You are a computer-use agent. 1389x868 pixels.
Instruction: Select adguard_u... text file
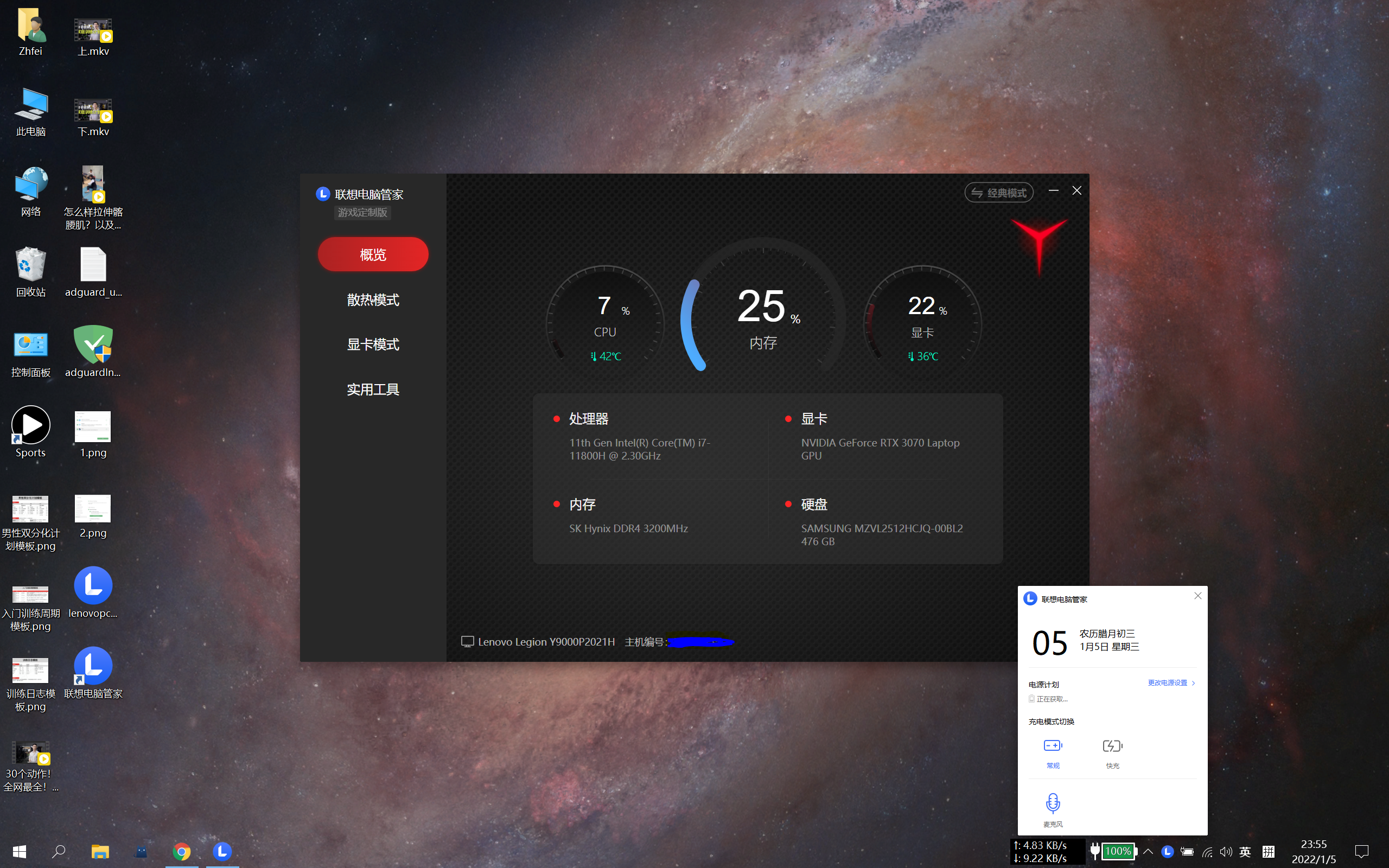click(x=93, y=273)
